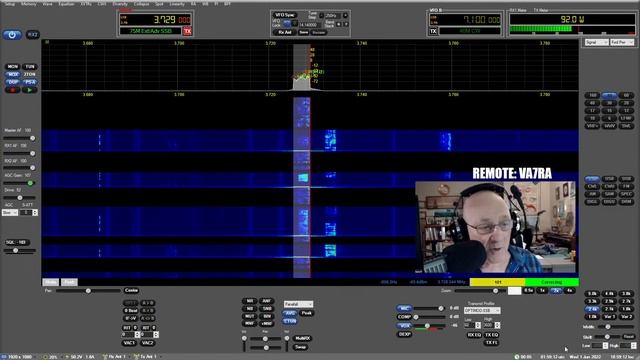Open the AGC mode dropdown

[10, 213]
